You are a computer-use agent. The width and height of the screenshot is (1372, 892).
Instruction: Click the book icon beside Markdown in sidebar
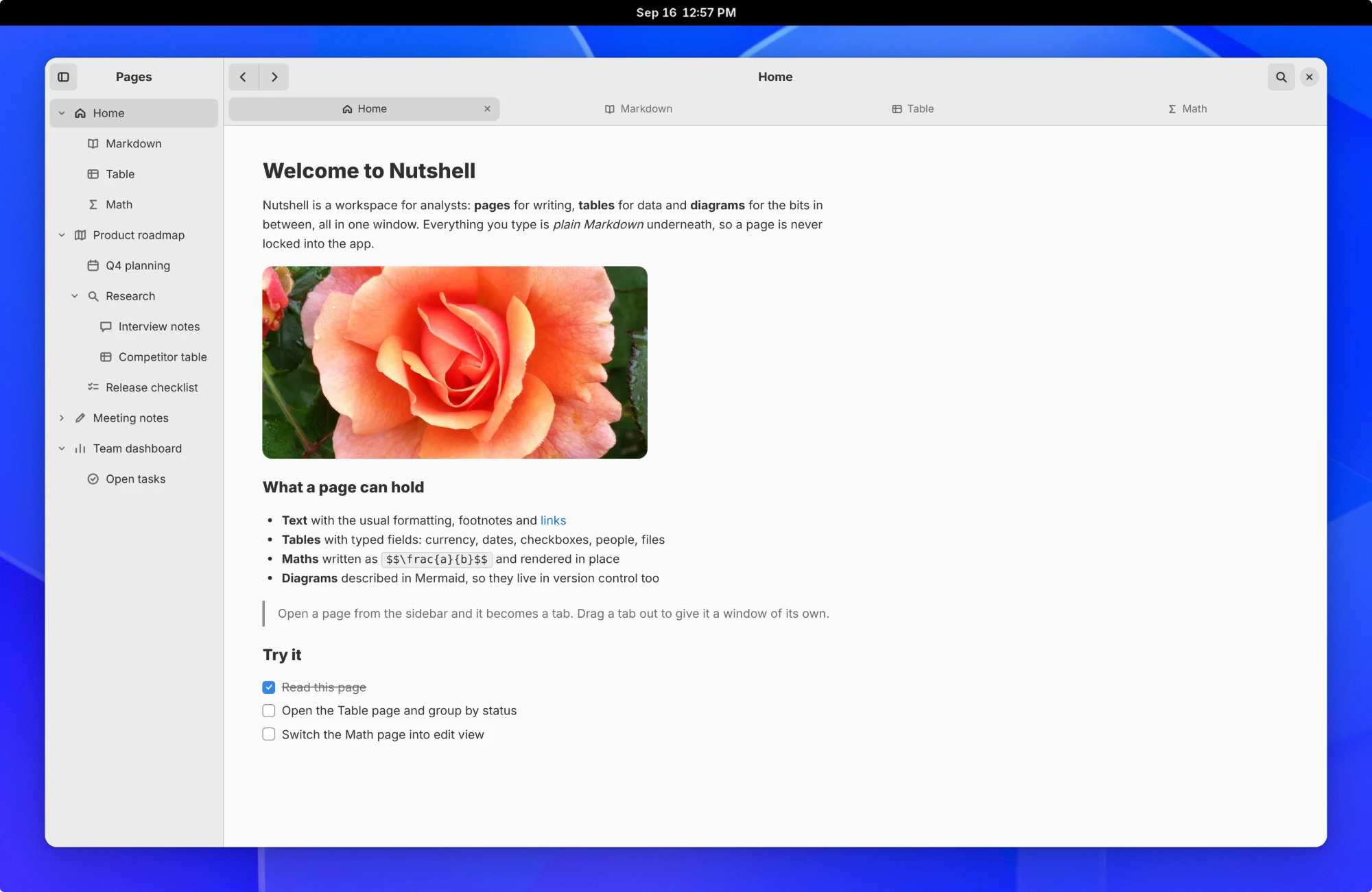(x=93, y=143)
